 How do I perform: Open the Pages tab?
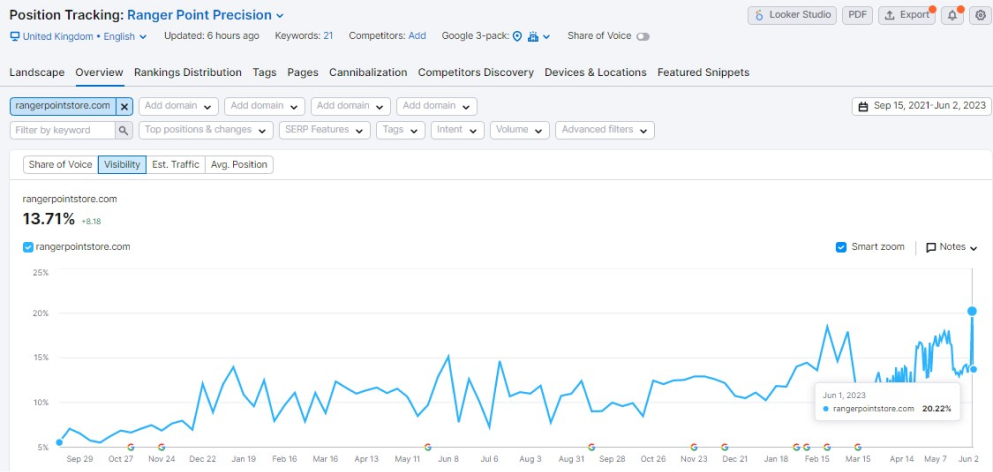(303, 72)
